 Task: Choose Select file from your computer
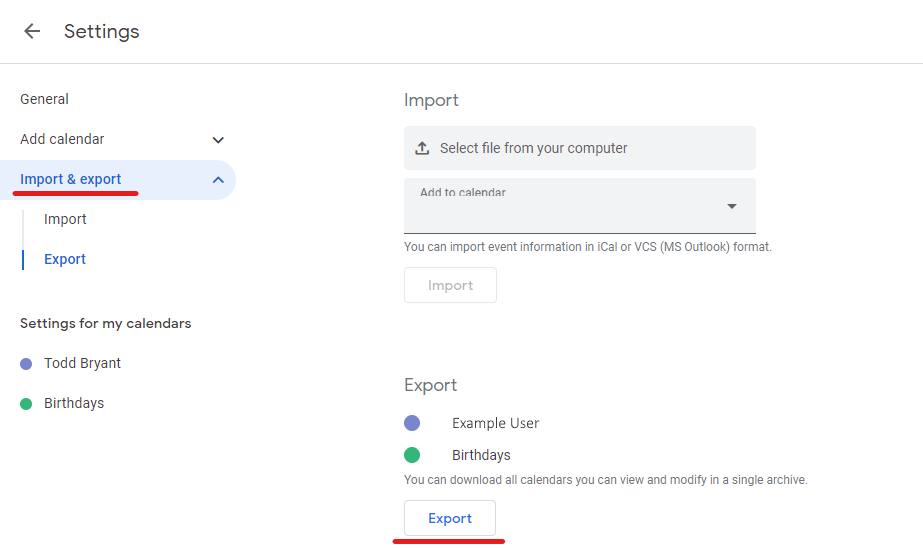pyautogui.click(x=579, y=148)
